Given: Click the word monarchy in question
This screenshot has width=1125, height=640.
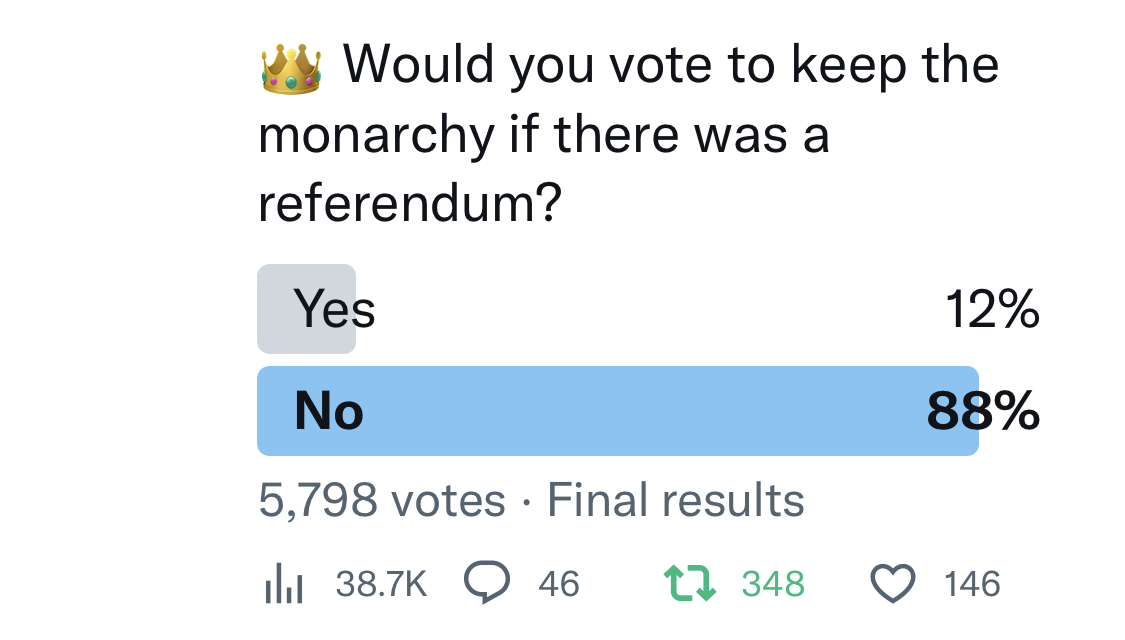Looking at the screenshot, I should (x=377, y=135).
